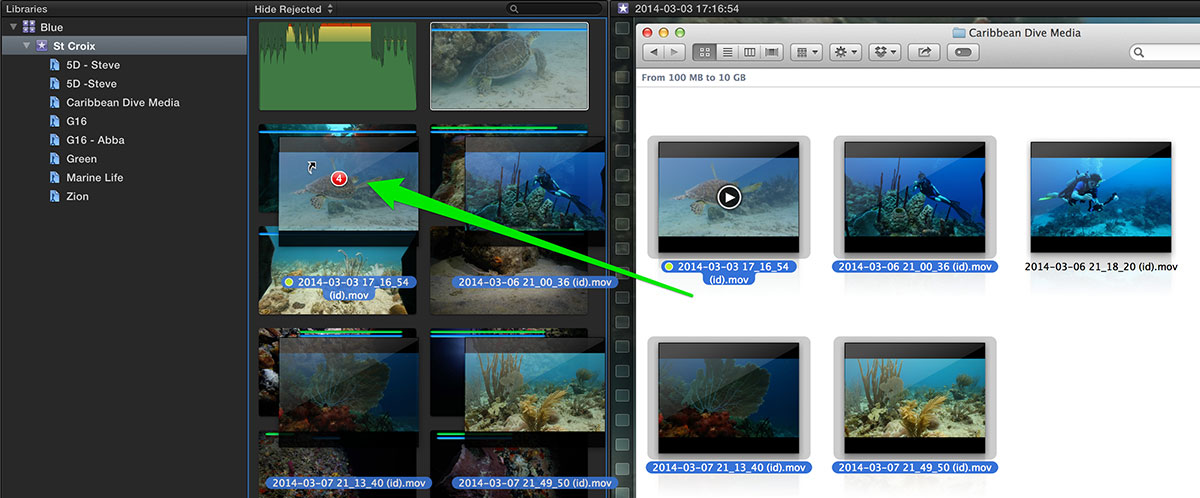This screenshot has width=1200, height=498.
Task: Click the St Croix star icon
Action: [x=42, y=46]
